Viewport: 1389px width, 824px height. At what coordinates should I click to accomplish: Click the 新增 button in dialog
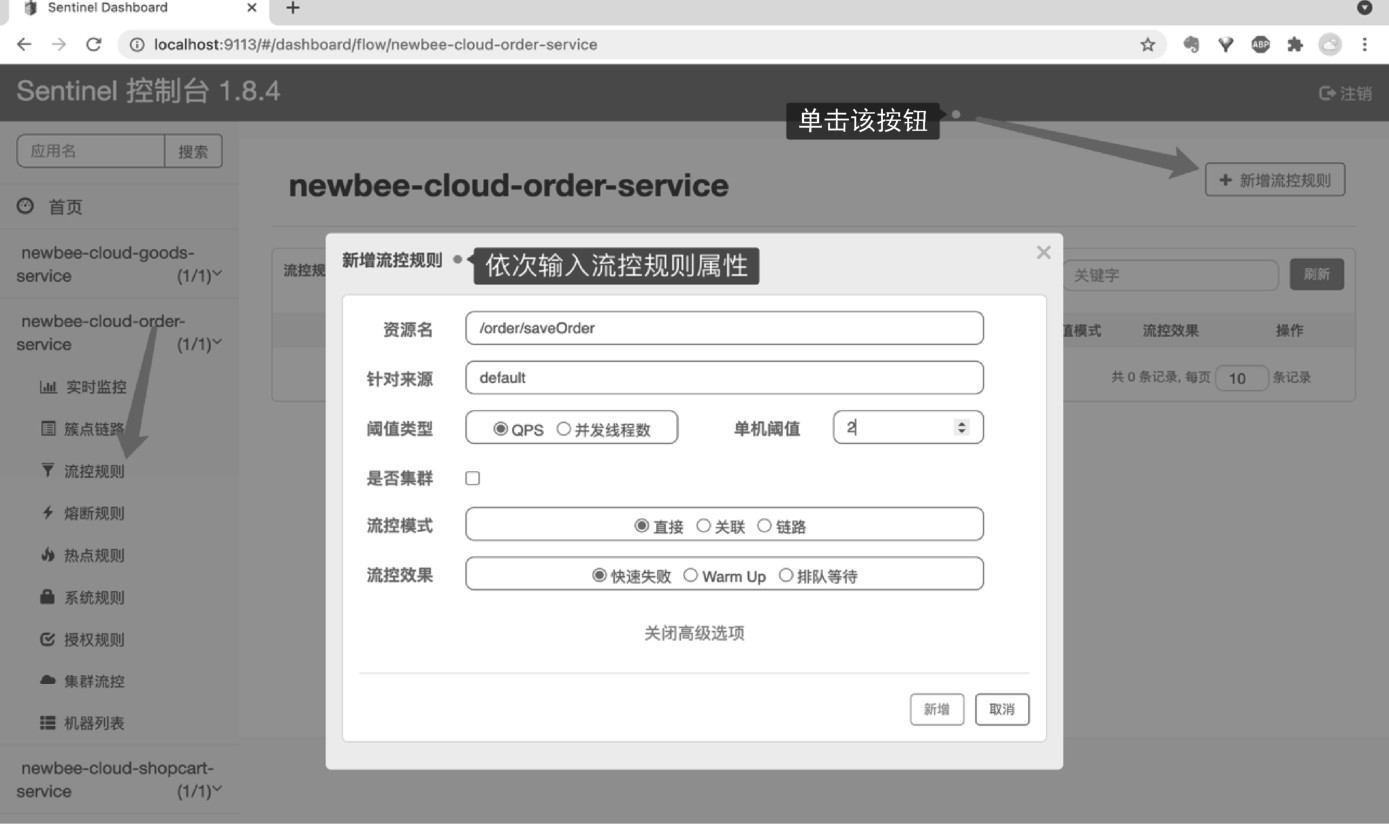coord(937,709)
